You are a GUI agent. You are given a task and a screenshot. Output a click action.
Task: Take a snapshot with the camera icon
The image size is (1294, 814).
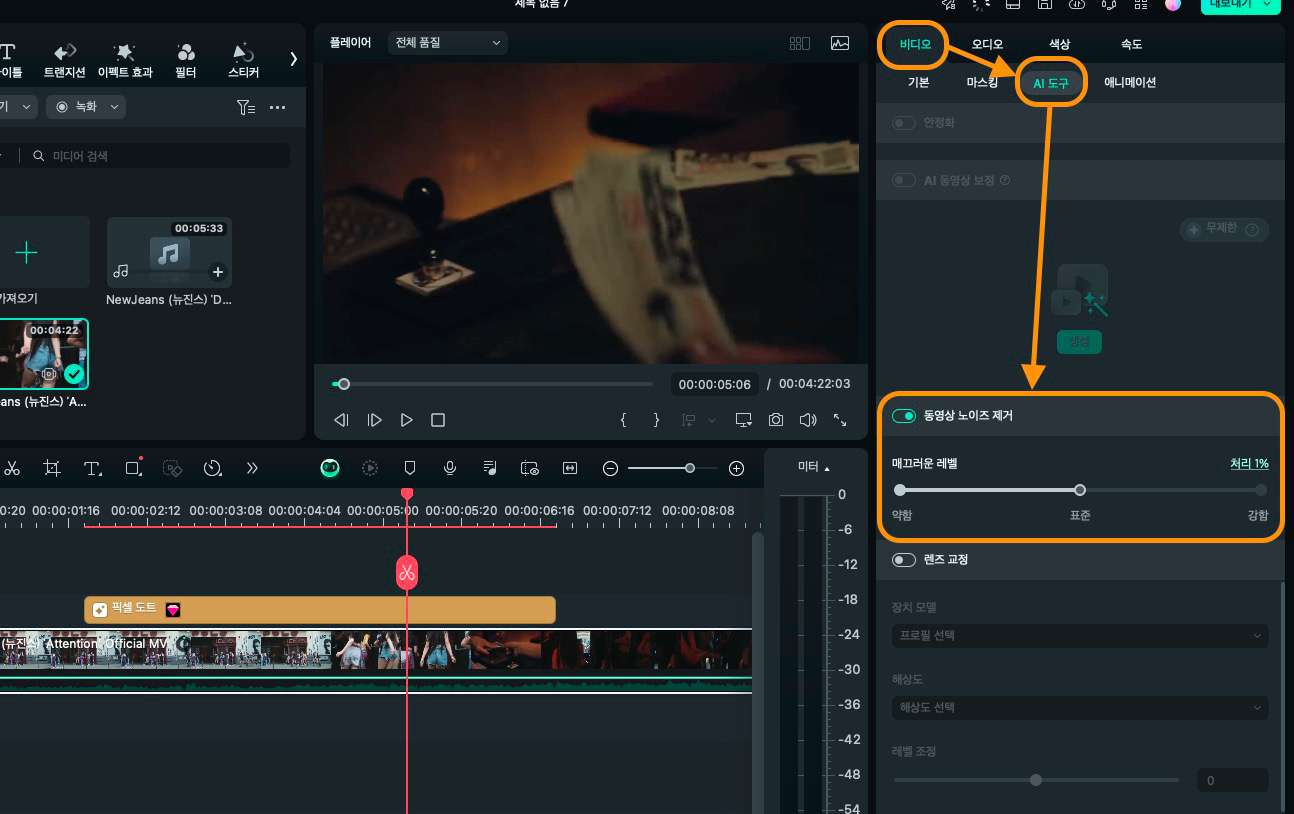[x=776, y=420]
